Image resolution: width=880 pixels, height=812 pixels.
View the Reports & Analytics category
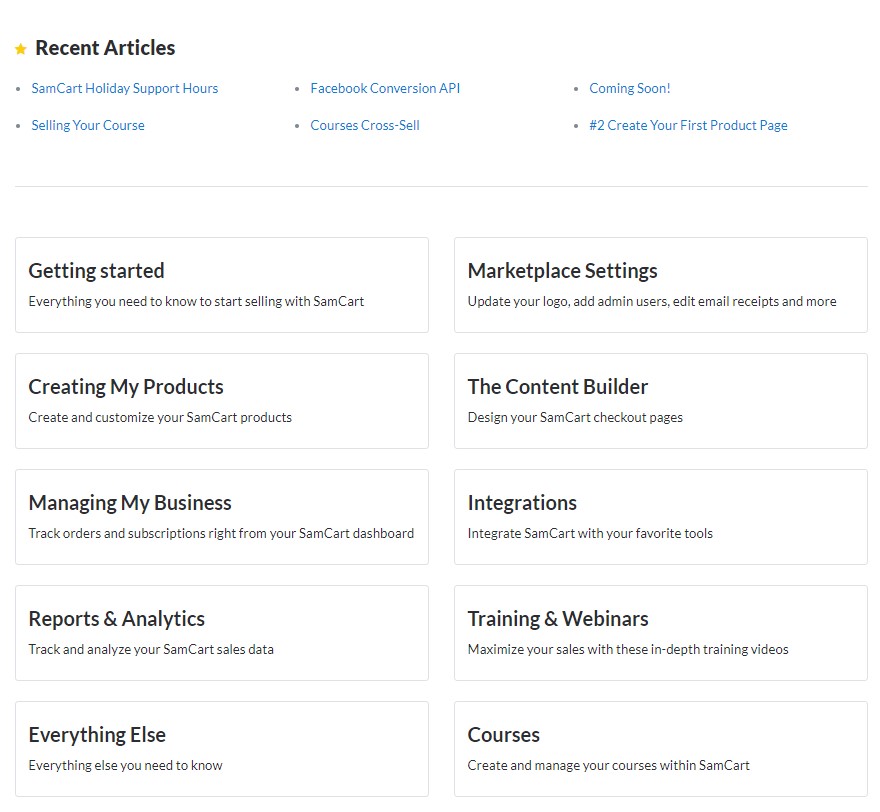(221, 633)
